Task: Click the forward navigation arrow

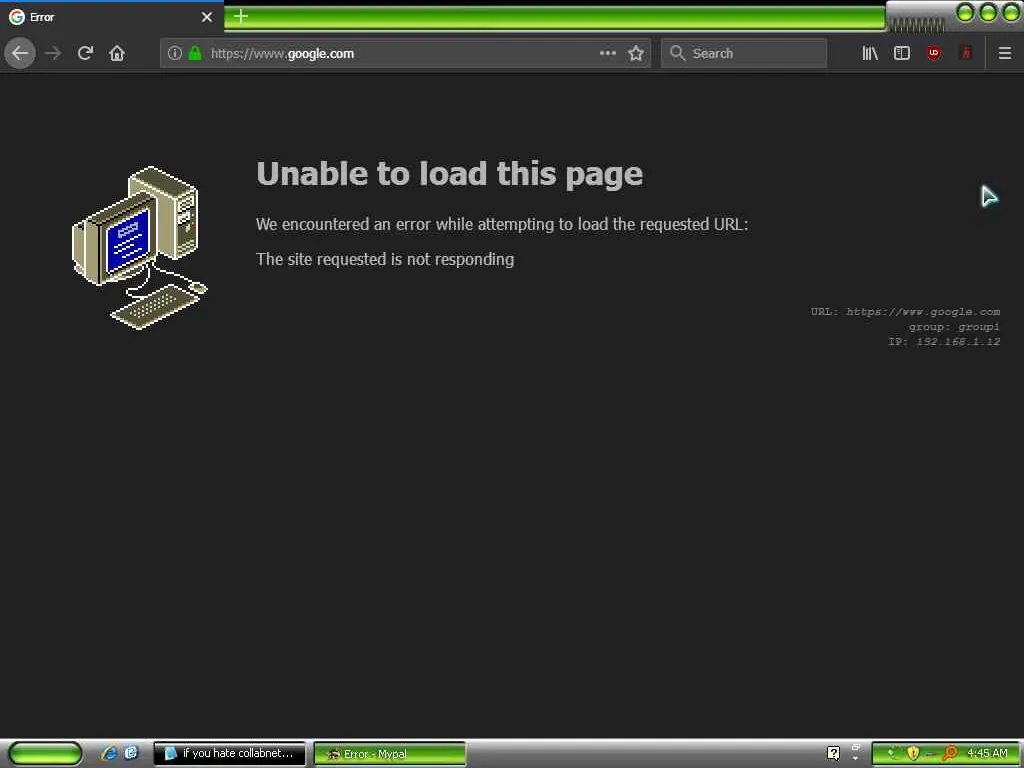Action: [53, 53]
